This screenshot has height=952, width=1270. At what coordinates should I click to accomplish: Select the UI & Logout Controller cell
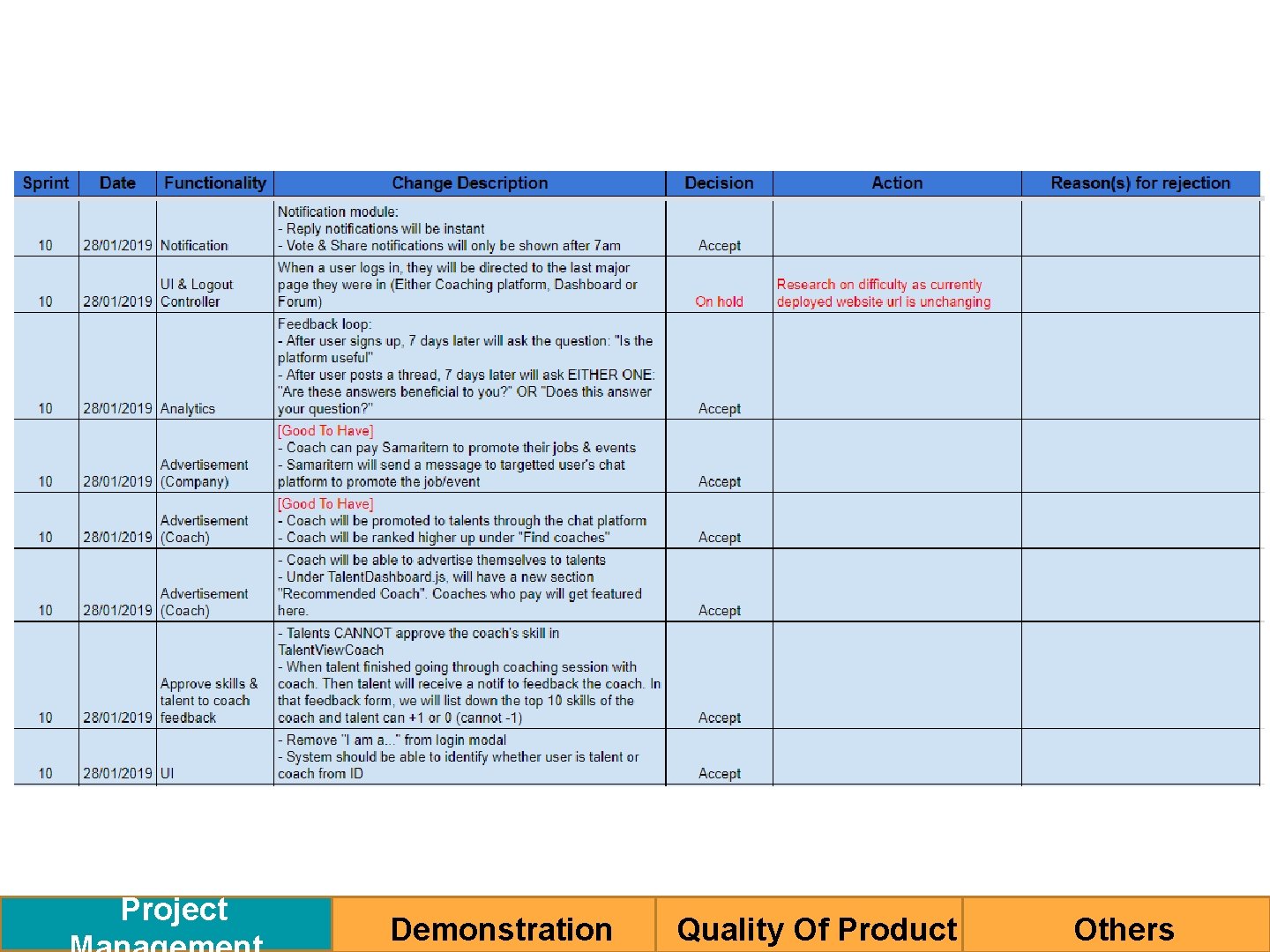(215, 285)
